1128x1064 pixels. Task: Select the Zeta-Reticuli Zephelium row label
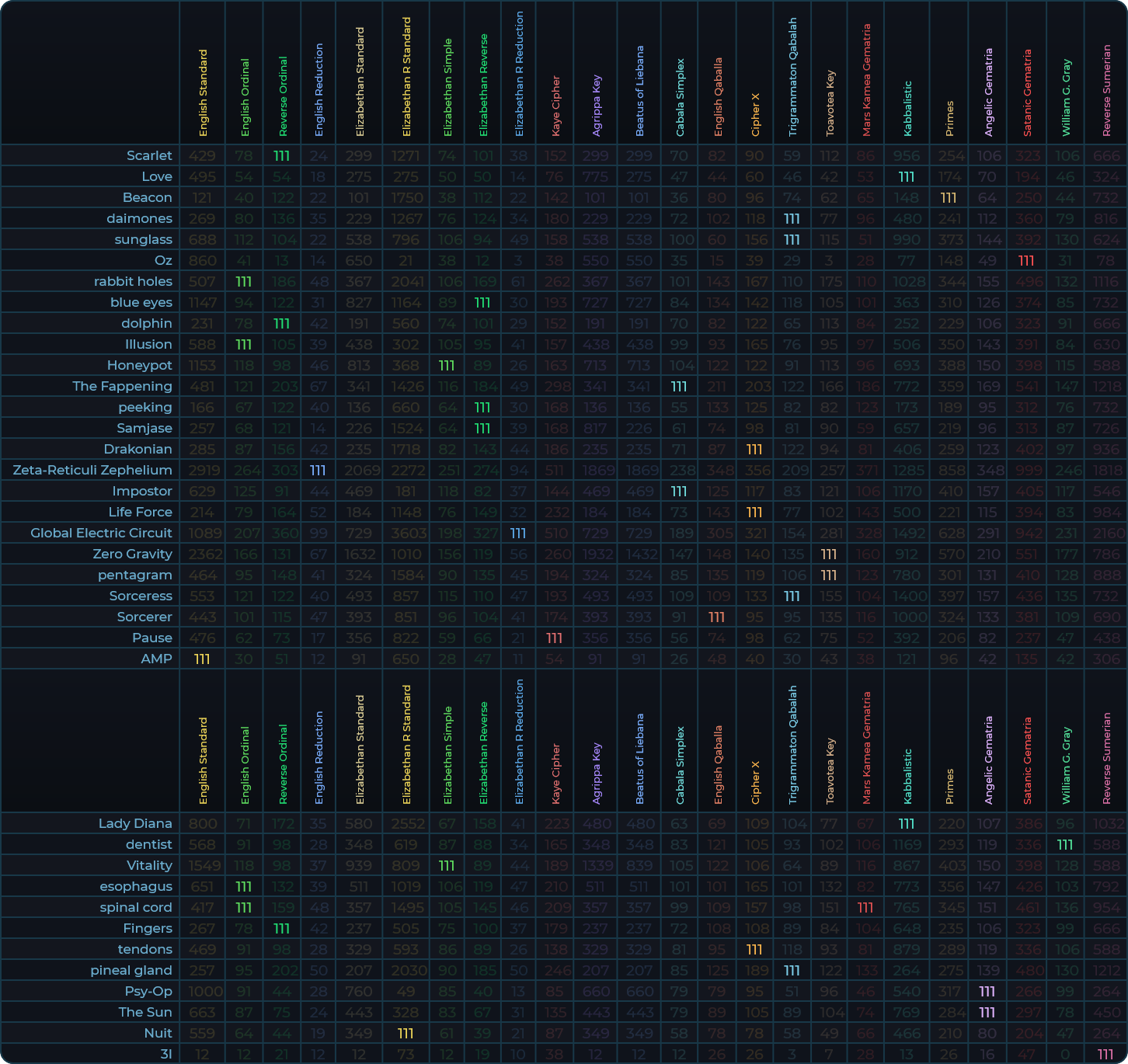coord(92,470)
